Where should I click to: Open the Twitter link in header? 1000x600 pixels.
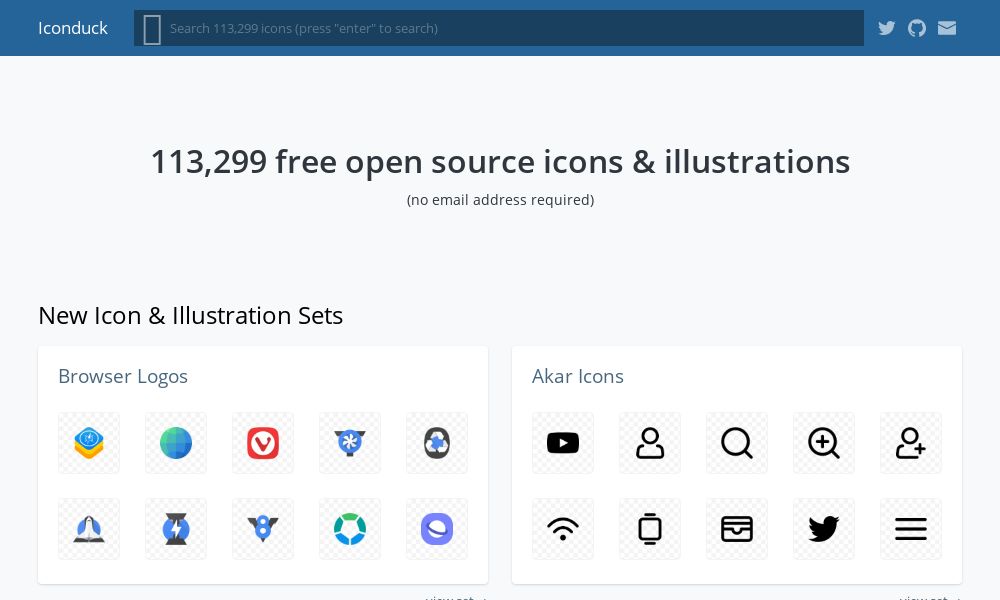886,28
